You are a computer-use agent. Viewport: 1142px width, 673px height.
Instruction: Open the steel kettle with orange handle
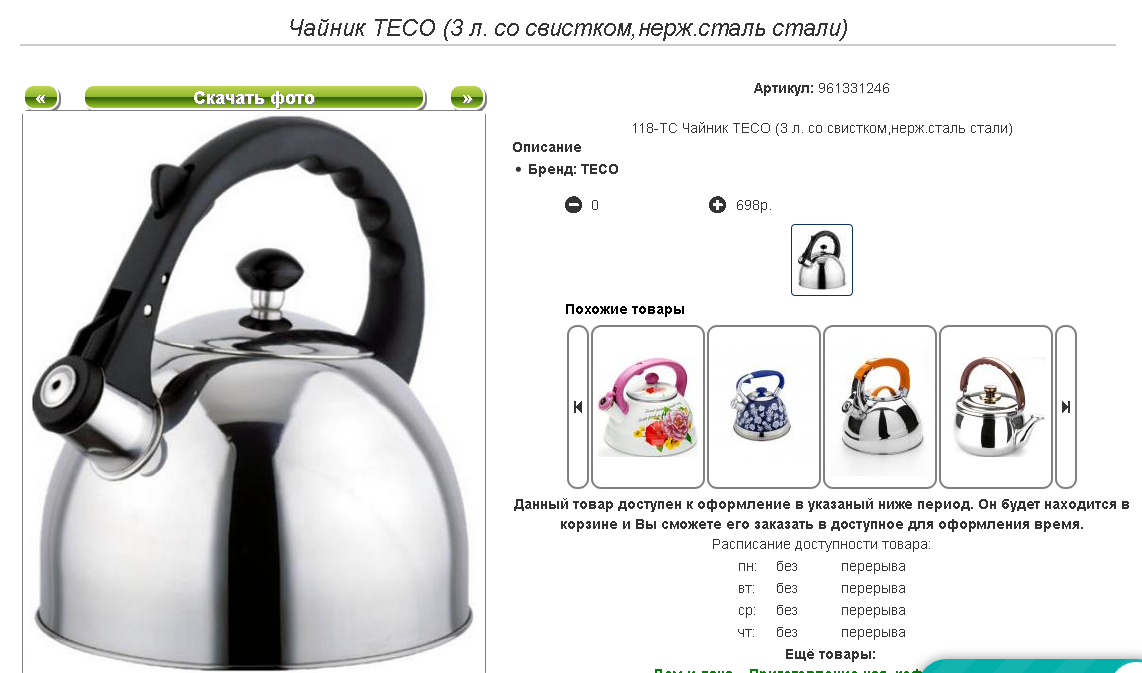coord(880,406)
